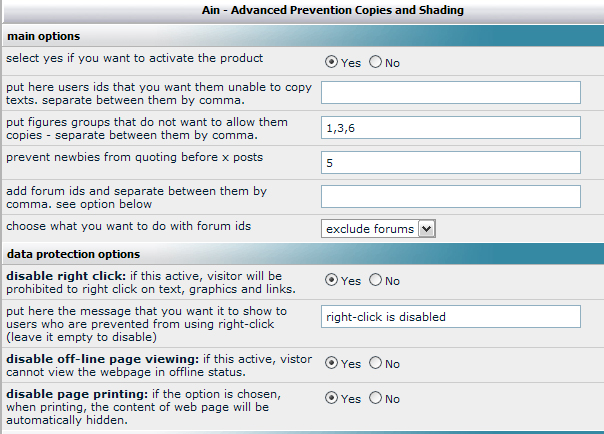Focus the right-click disabled message field

pyautogui.click(x=451, y=316)
